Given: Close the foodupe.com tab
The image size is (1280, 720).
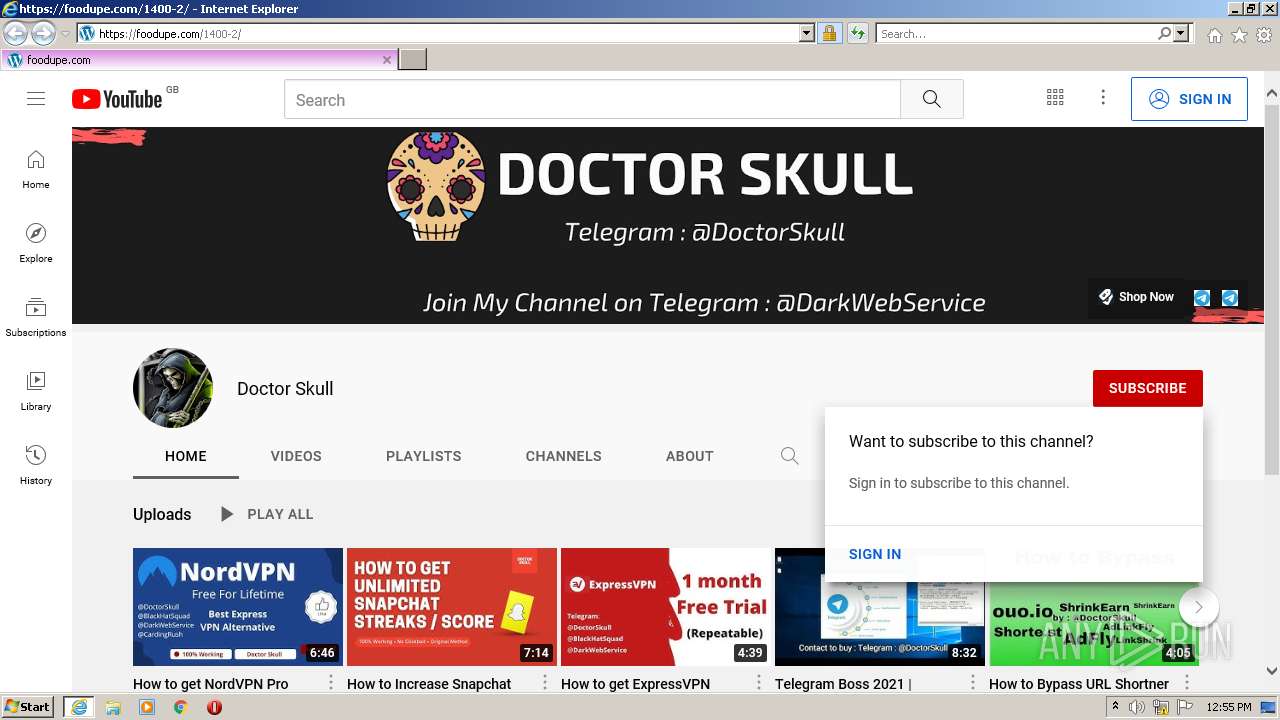Looking at the screenshot, I should click(387, 60).
